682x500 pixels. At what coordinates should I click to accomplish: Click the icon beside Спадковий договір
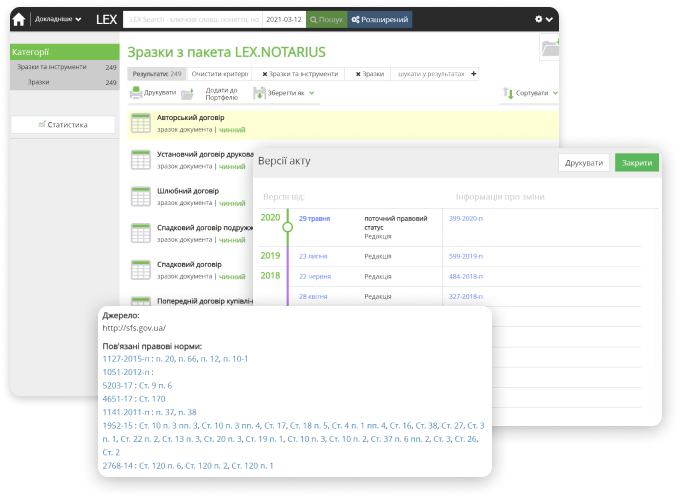[140, 270]
